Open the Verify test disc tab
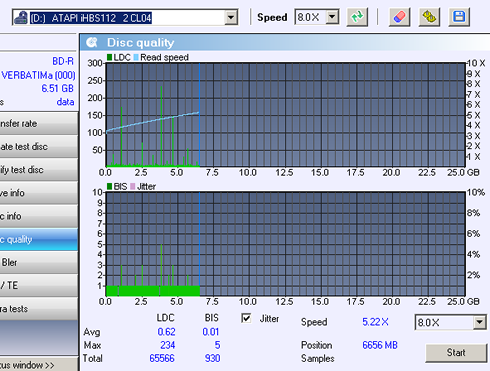The image size is (490, 371). point(38,170)
